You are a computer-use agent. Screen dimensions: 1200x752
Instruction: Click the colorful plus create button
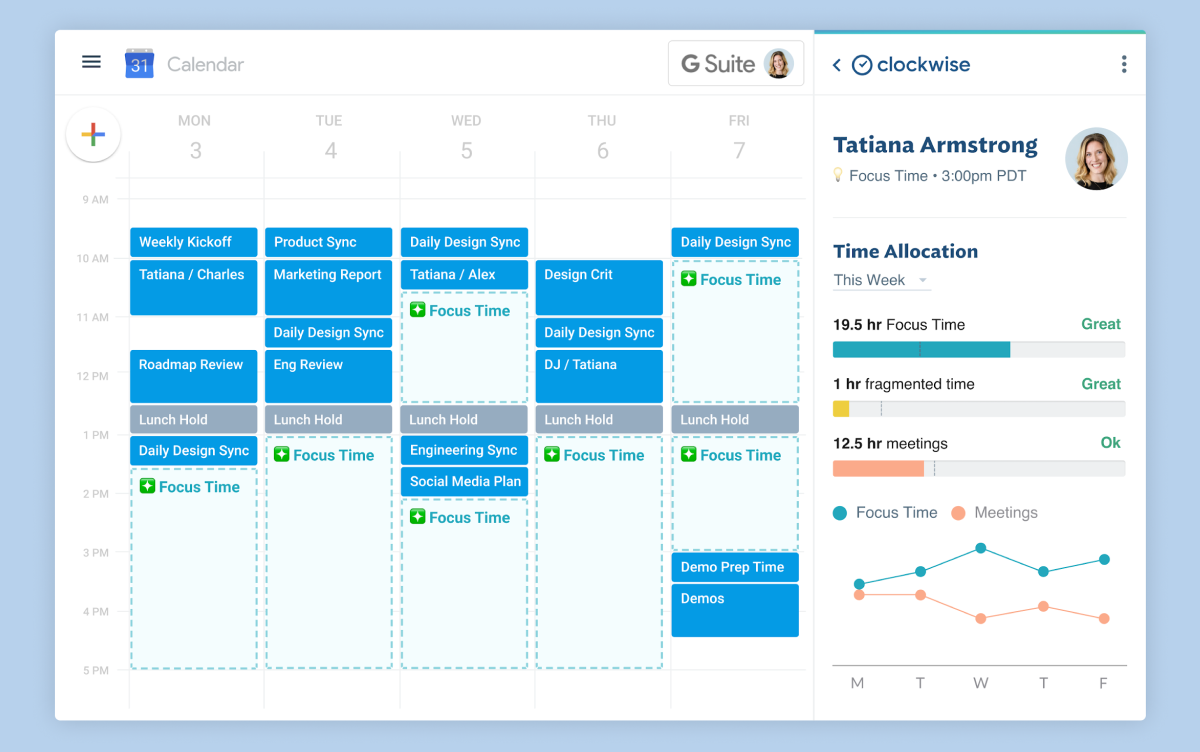coord(93,135)
